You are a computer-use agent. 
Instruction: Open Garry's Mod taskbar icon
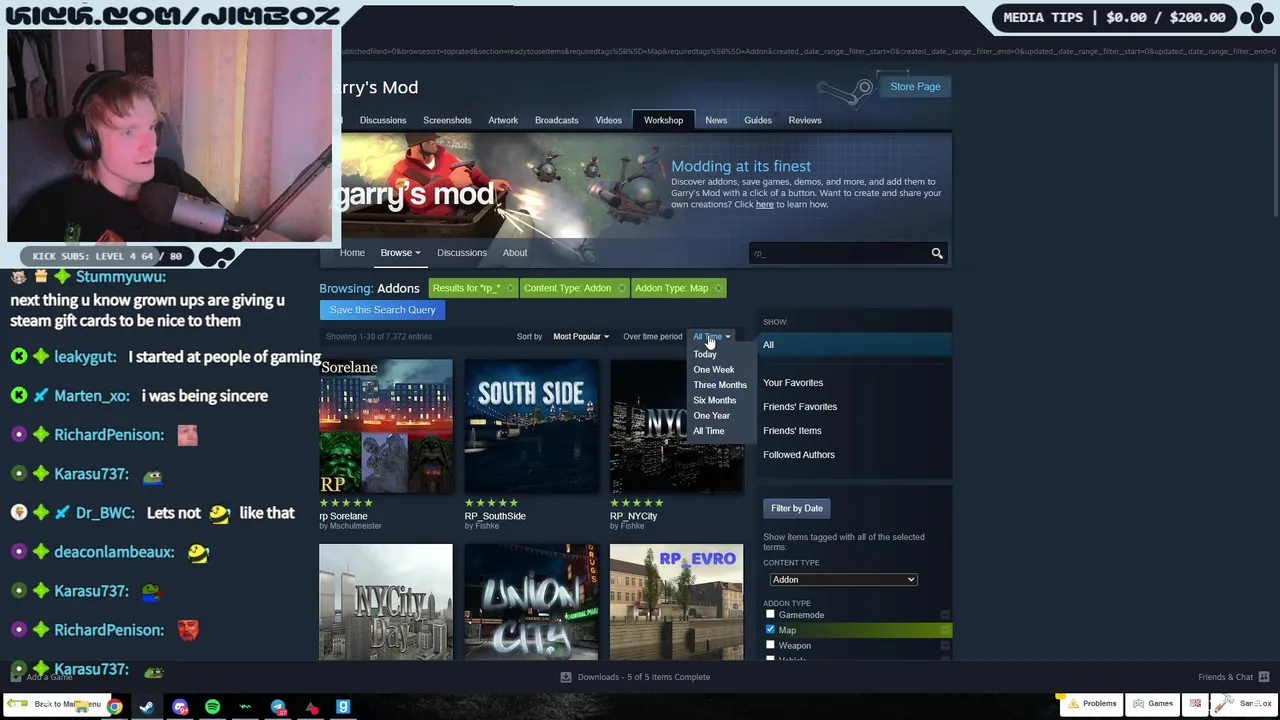(x=343, y=707)
